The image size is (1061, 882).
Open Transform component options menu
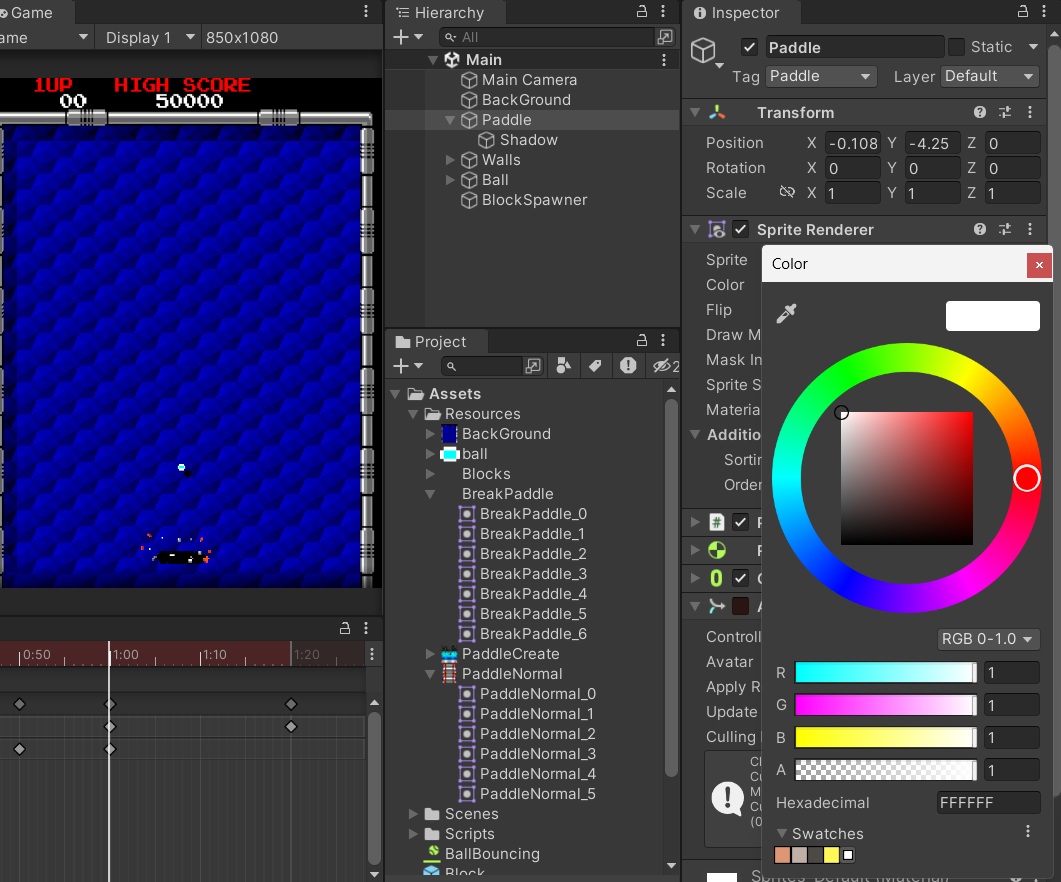coord(1030,112)
